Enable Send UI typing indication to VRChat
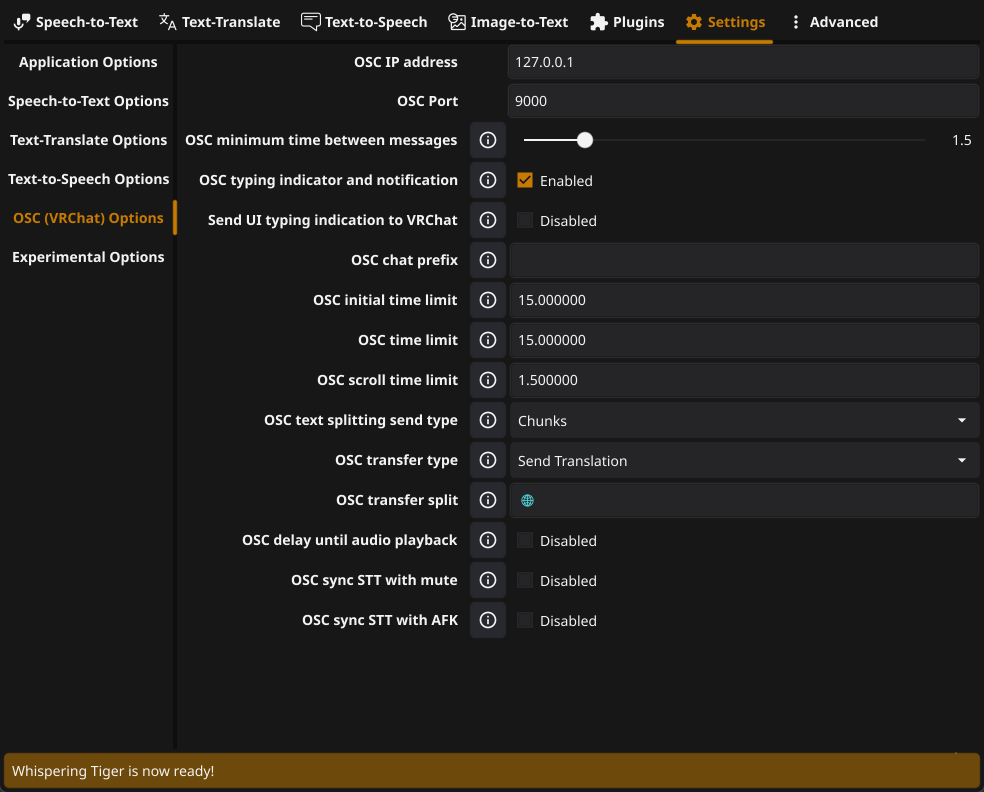 coord(525,220)
